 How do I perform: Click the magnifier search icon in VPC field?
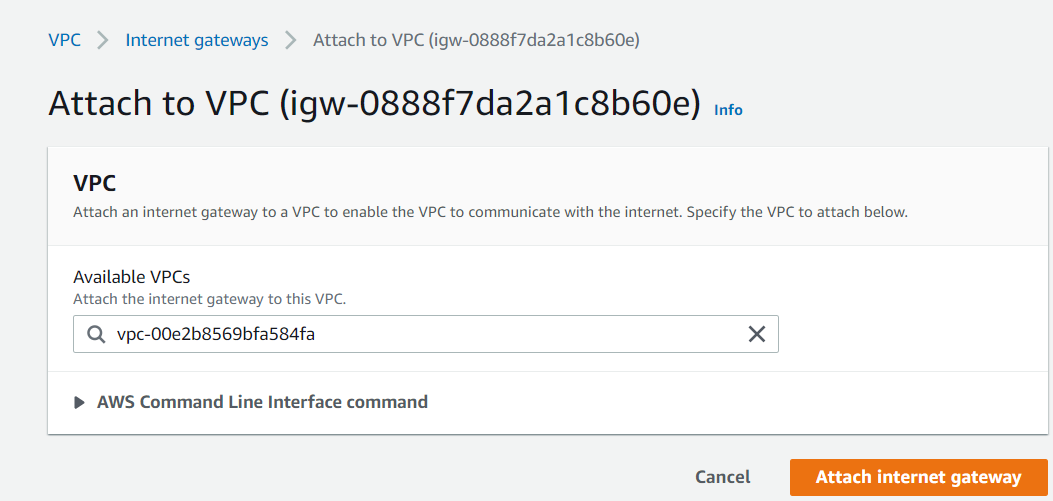coord(96,335)
